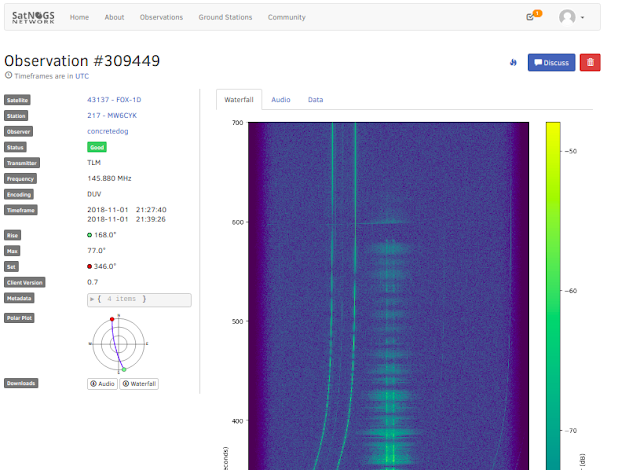Open the 43137 - FOX-1D satellite link
The height and width of the screenshot is (470, 640).
pyautogui.click(x=114, y=100)
